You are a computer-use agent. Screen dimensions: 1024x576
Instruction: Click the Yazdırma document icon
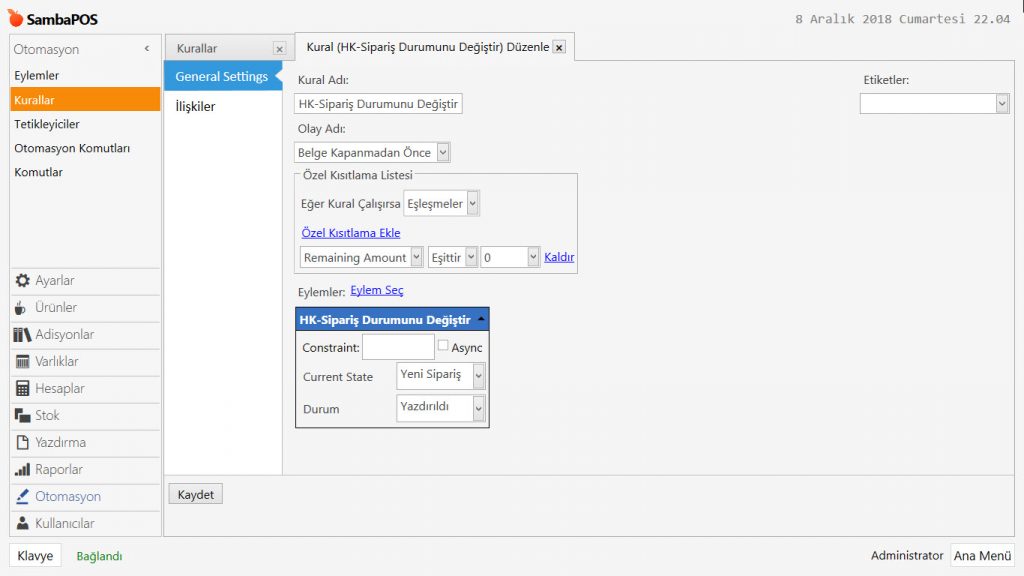[x=22, y=443]
